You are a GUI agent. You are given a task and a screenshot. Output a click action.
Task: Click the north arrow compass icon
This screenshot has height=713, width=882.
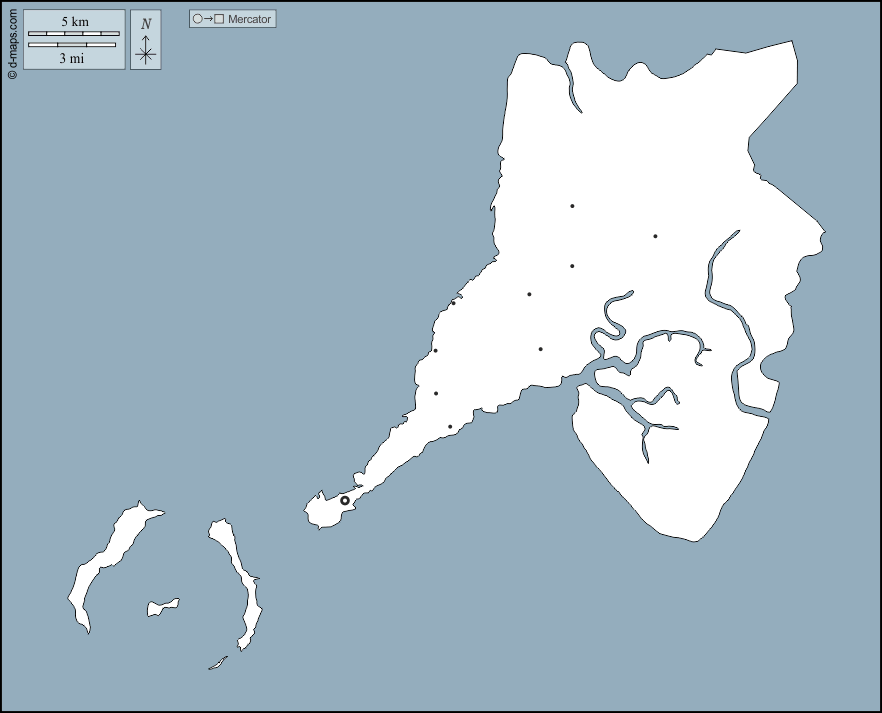click(x=146, y=49)
